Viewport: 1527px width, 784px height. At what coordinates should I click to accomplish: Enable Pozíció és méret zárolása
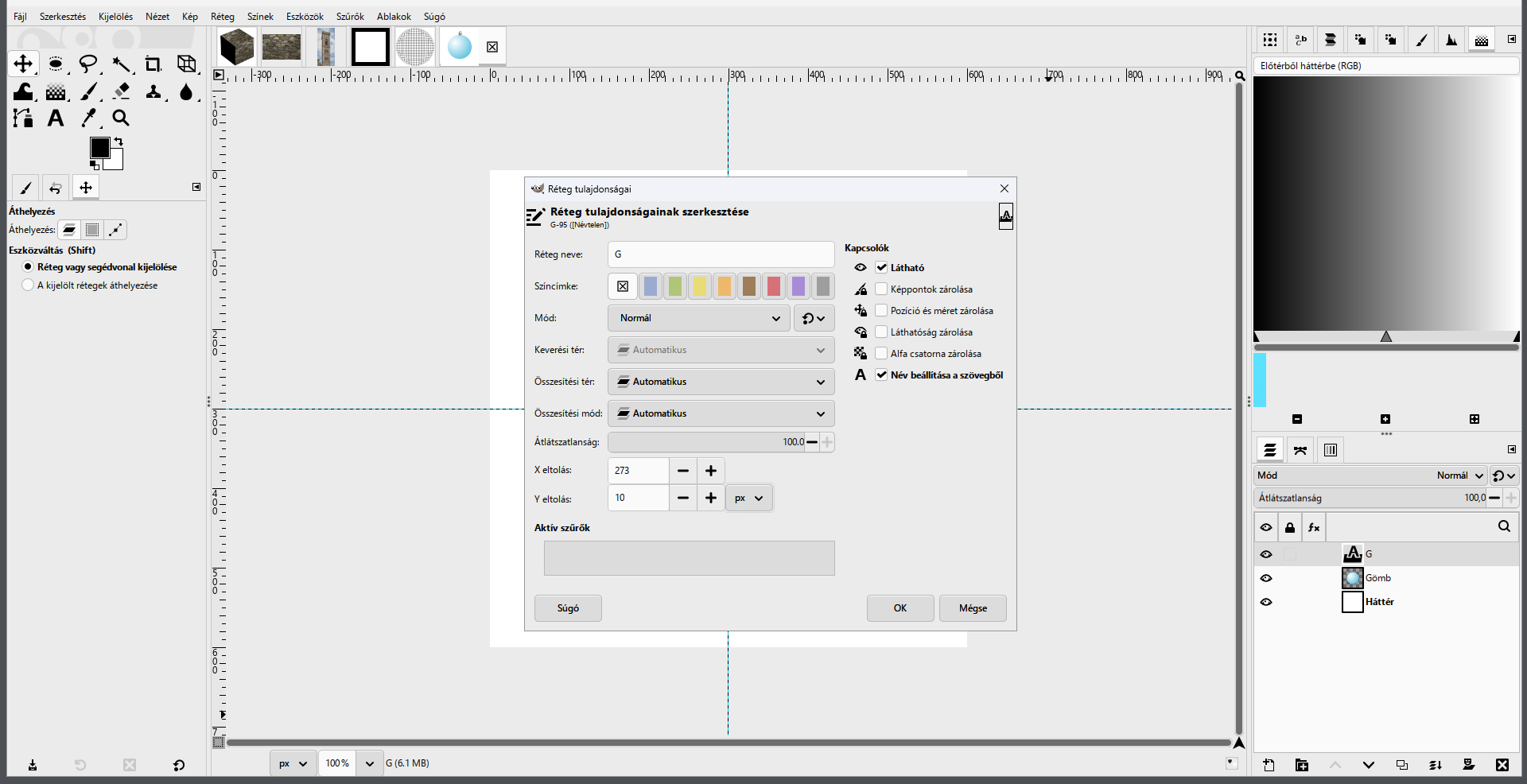(881, 311)
